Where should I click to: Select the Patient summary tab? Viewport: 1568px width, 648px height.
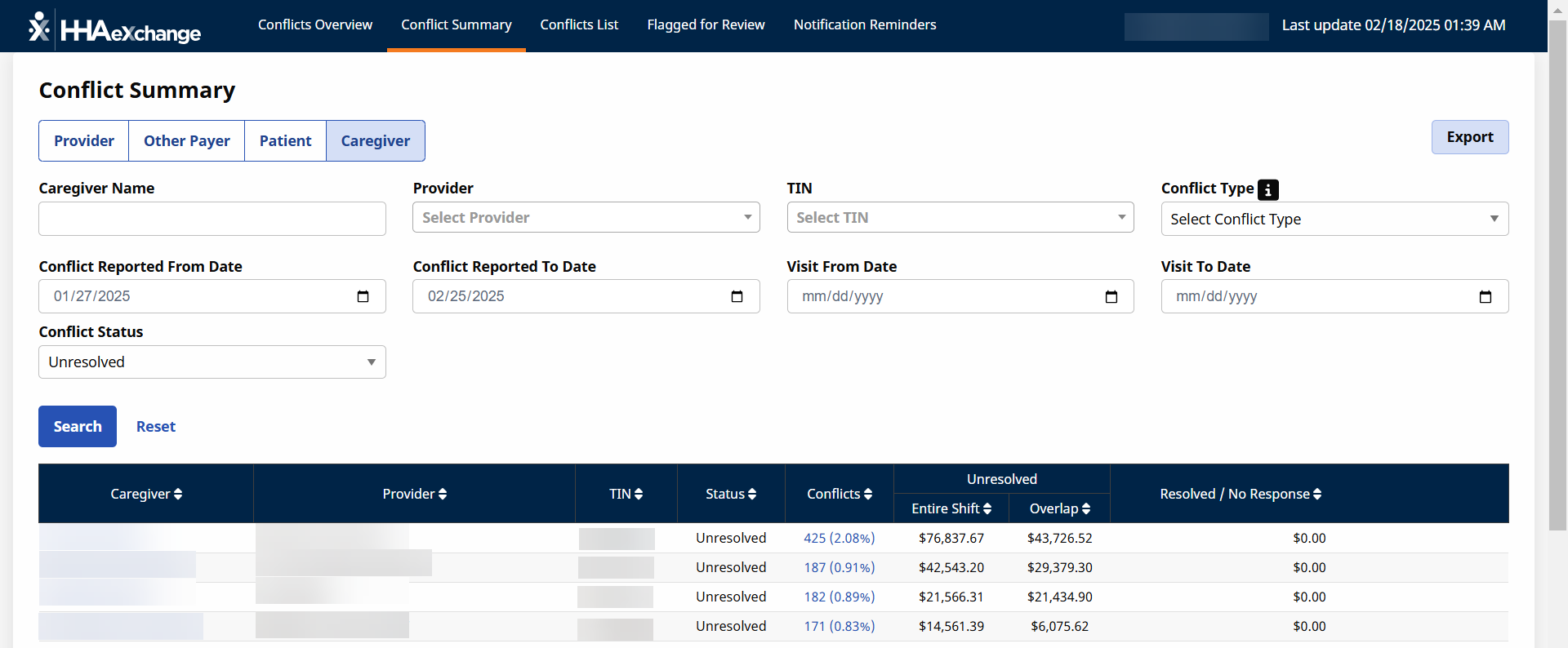(285, 141)
